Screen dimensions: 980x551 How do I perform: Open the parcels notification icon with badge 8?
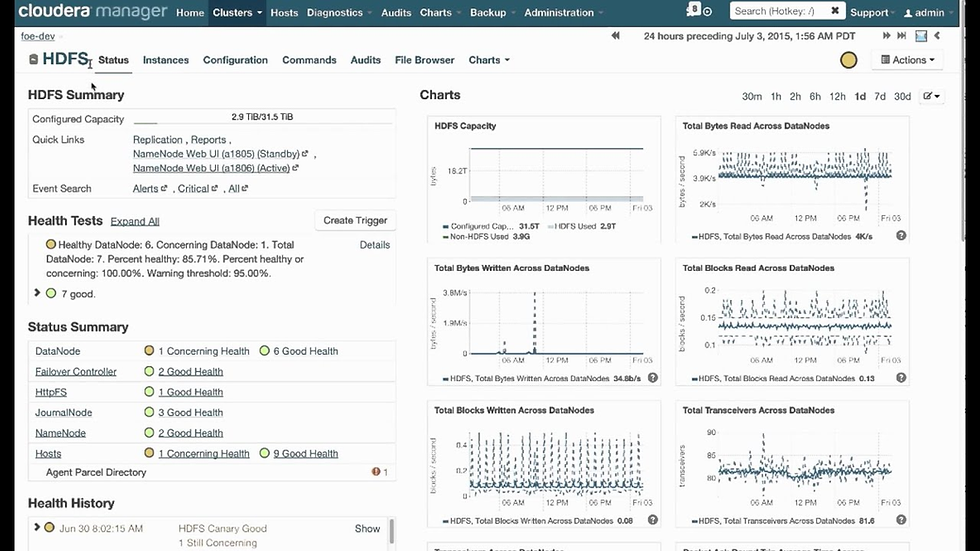pyautogui.click(x=692, y=11)
